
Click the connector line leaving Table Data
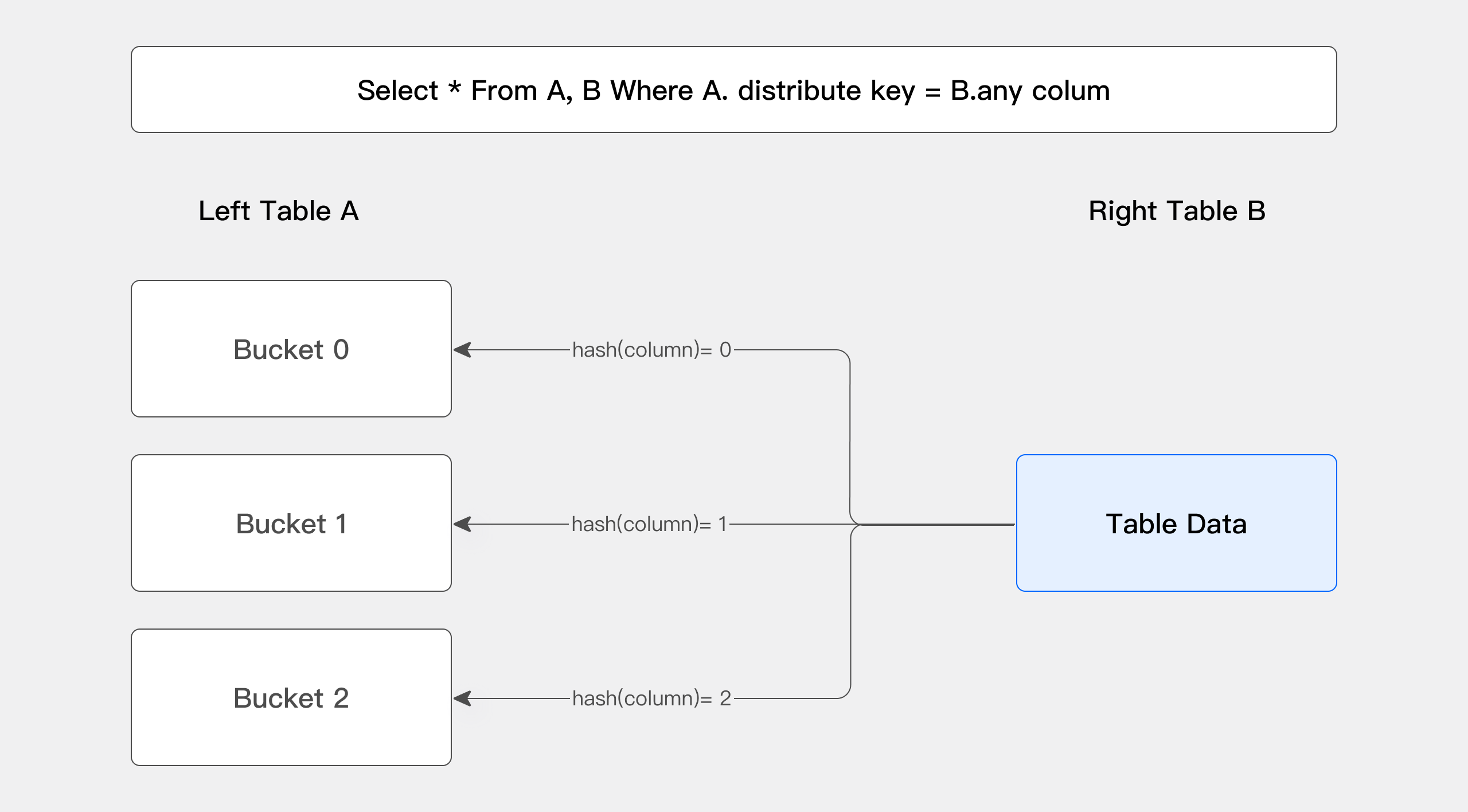tap(940, 524)
